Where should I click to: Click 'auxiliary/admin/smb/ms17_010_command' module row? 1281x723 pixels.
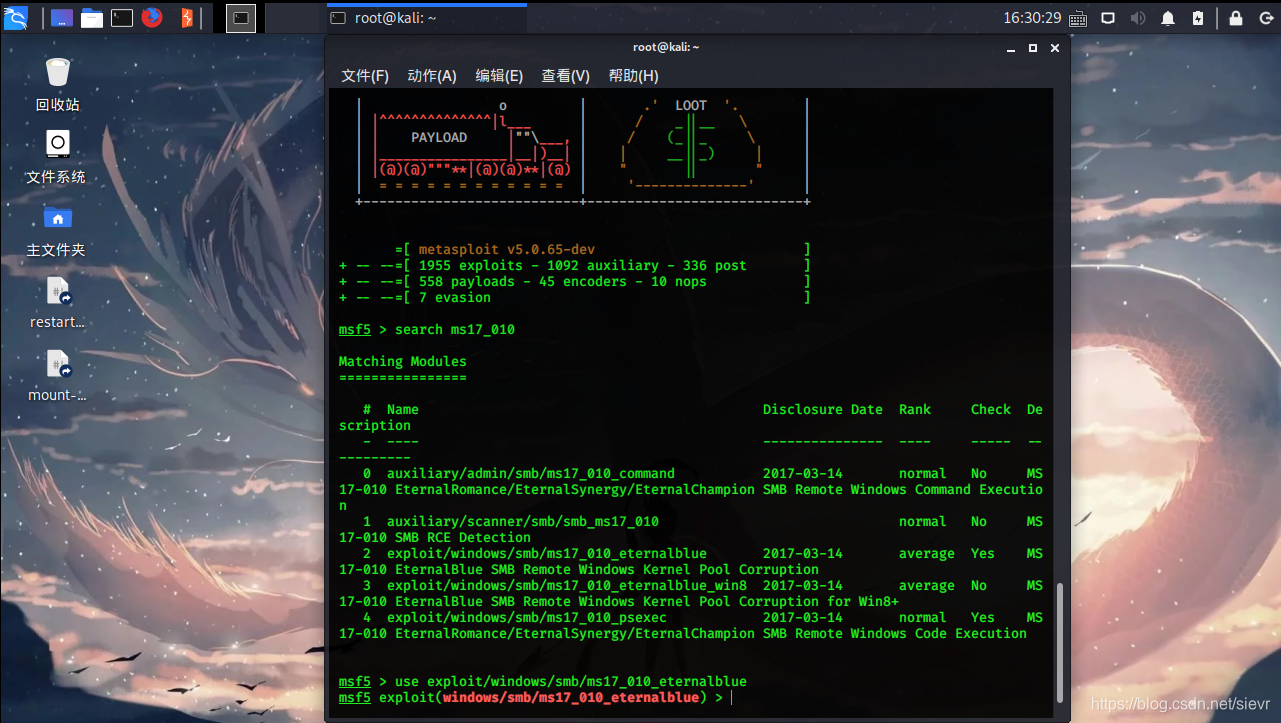click(x=531, y=474)
